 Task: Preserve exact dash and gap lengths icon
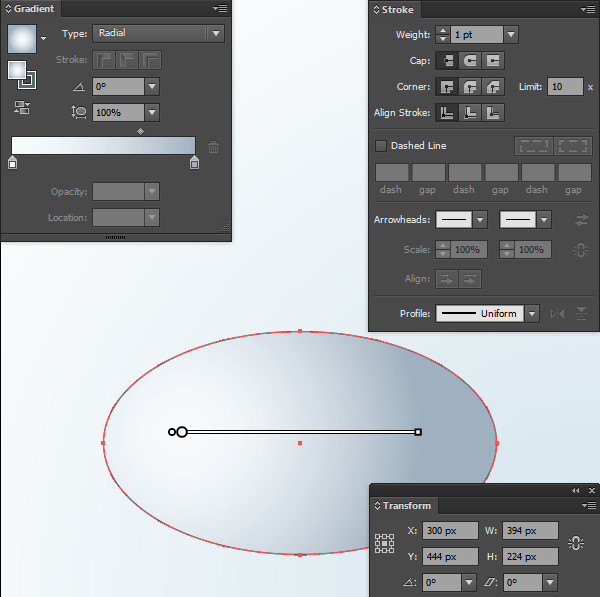[x=534, y=146]
